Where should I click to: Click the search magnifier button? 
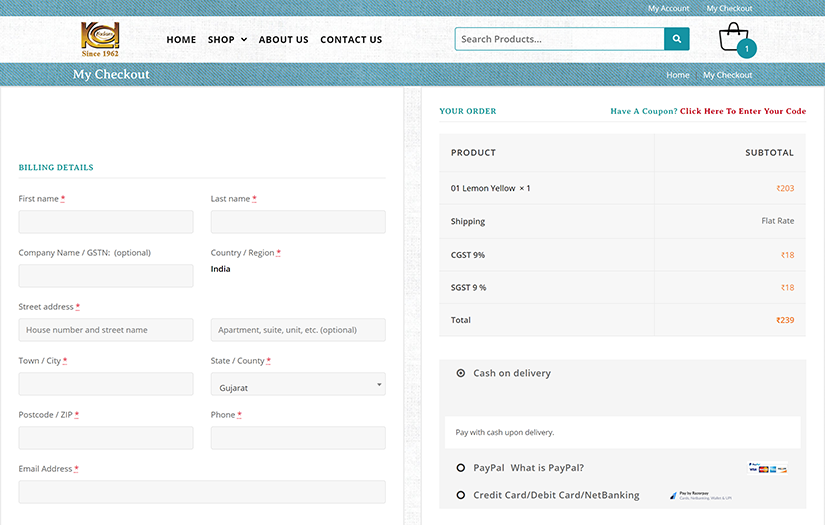[x=677, y=39]
